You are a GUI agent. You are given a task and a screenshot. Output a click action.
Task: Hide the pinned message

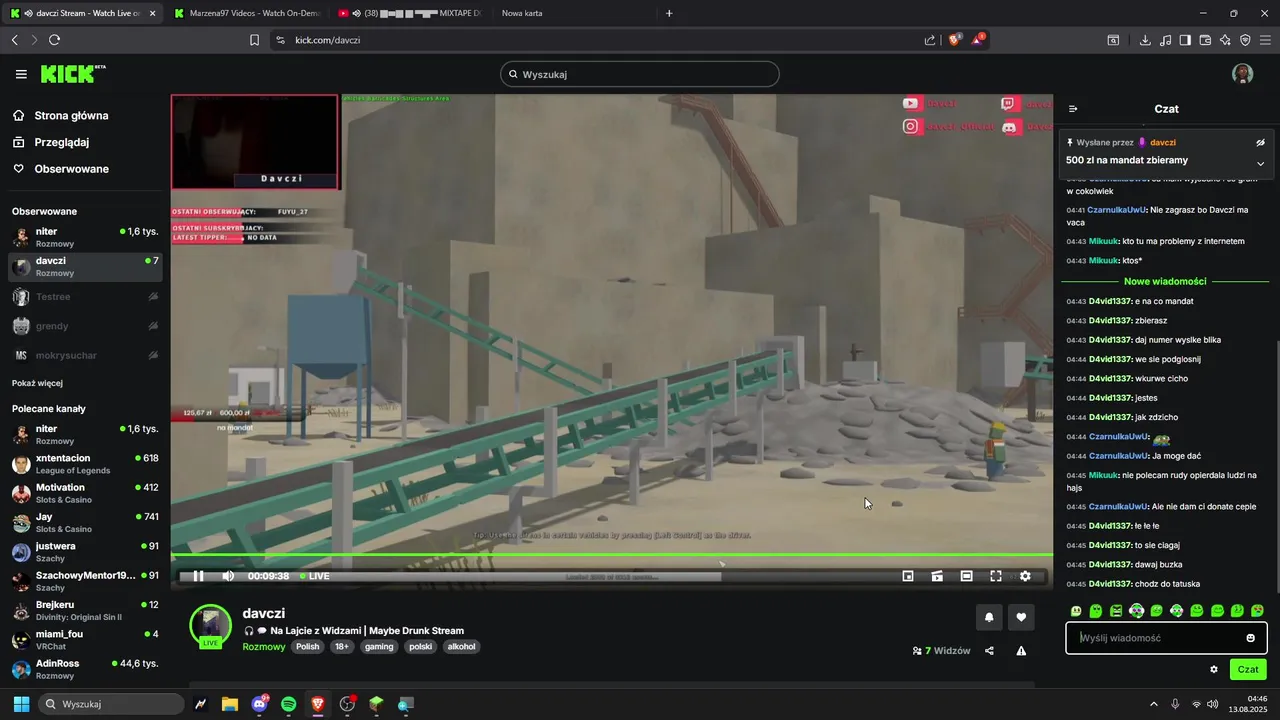(1260, 142)
